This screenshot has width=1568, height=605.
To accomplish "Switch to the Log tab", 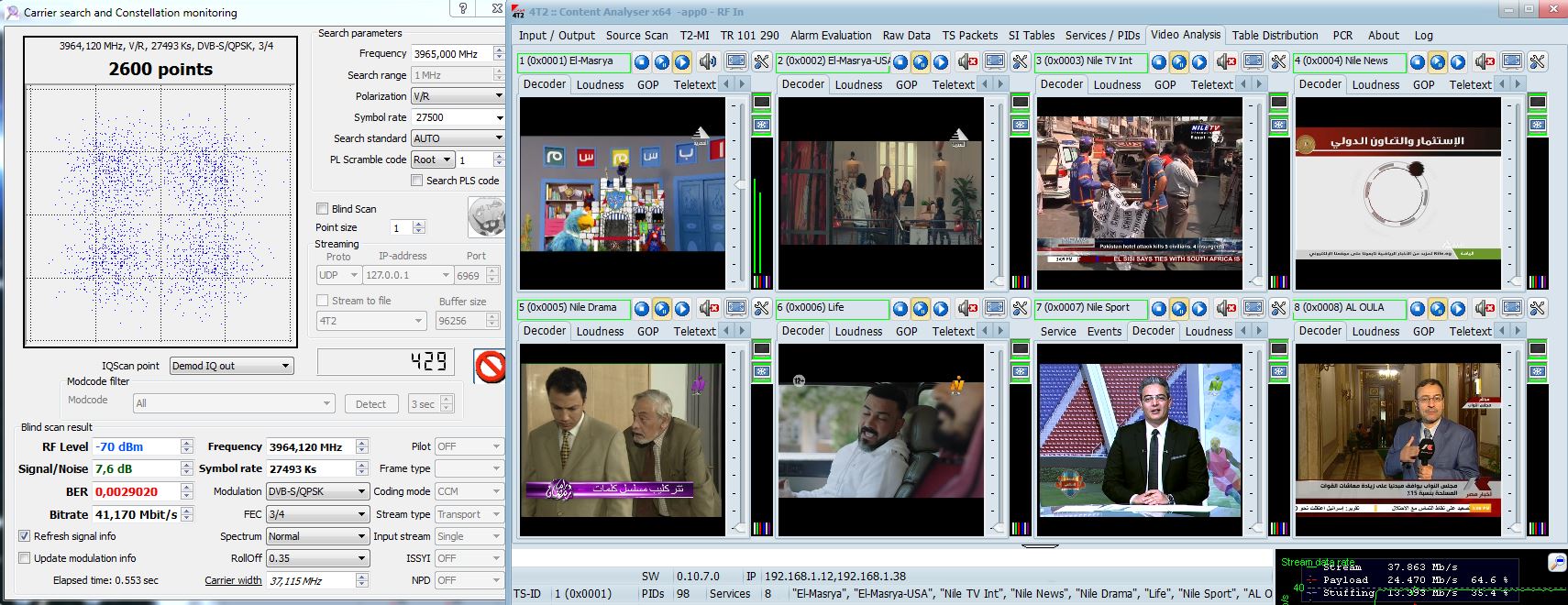I will coord(1423,35).
